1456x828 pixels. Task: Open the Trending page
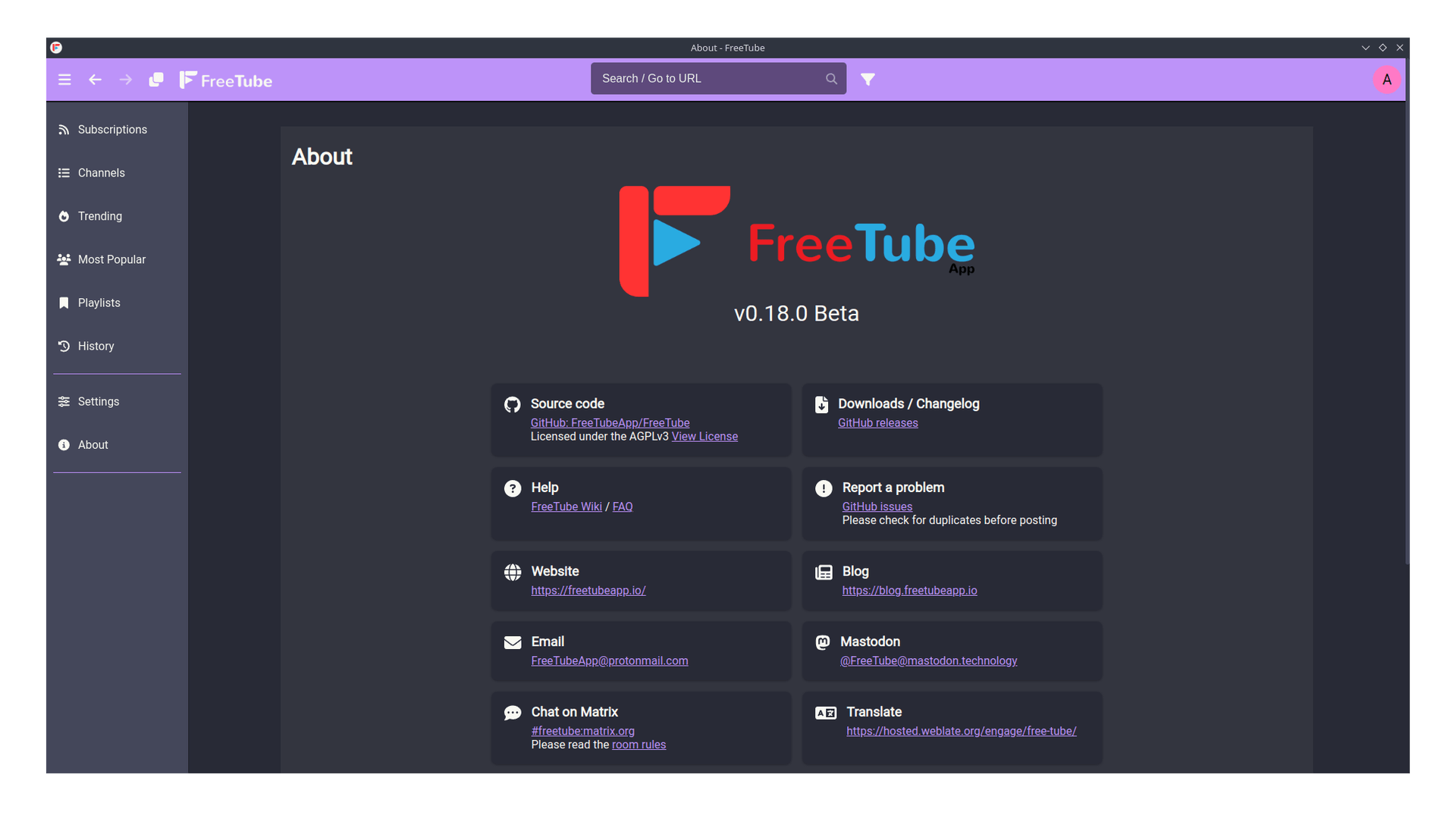click(x=99, y=216)
